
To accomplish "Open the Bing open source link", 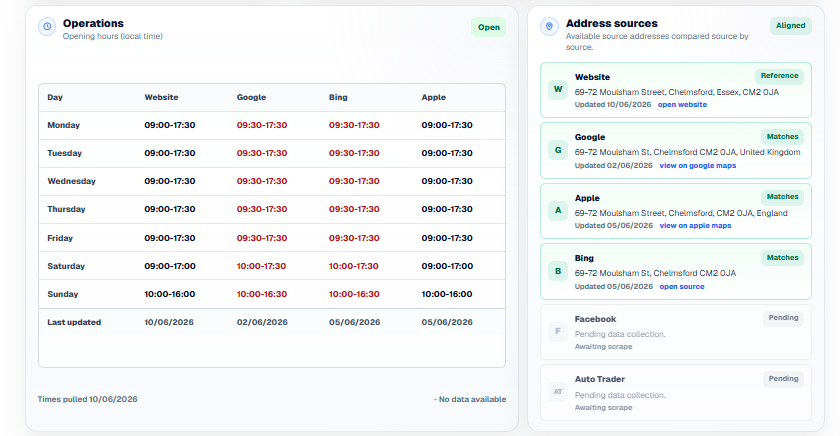I will (681, 287).
